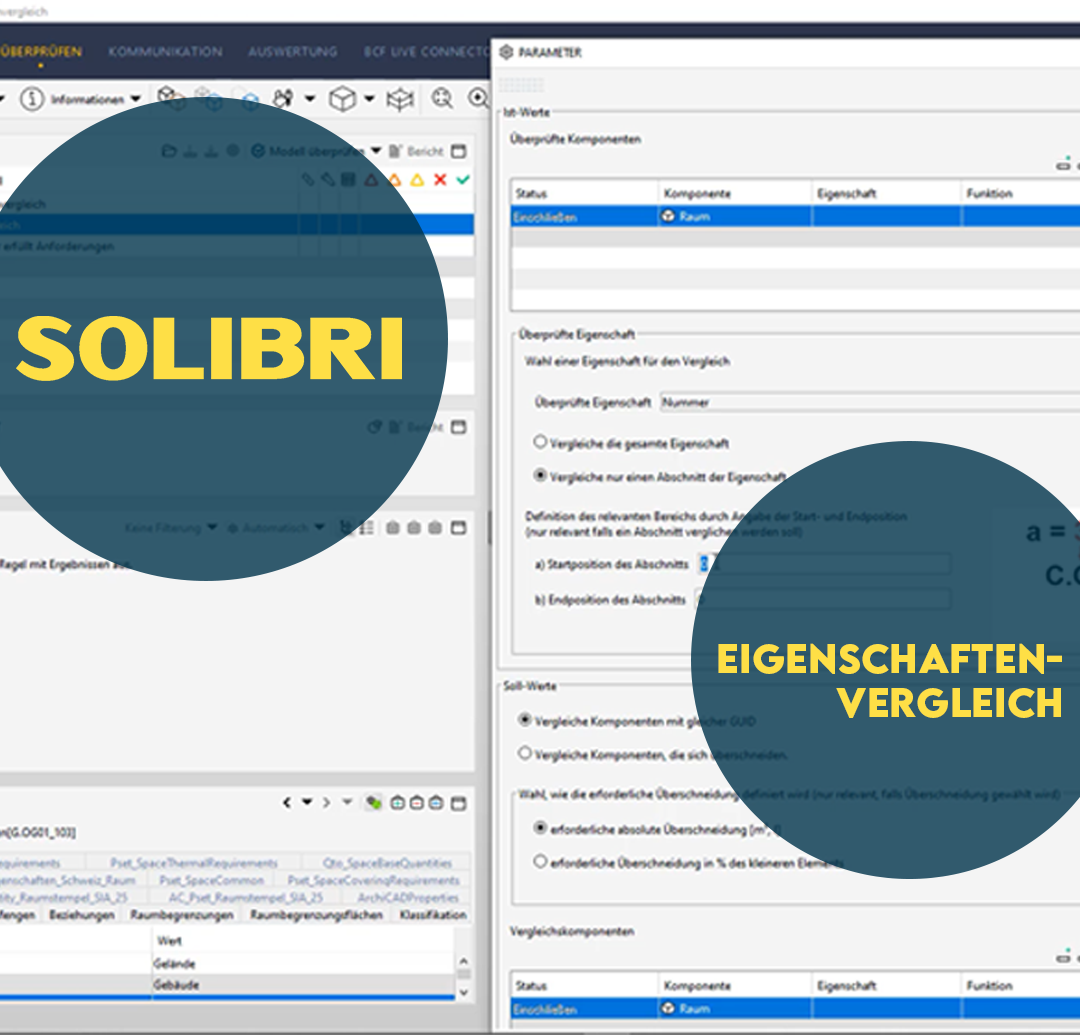Click the Überprüfte Eigenschaft field showing Nummer
1080x1035 pixels.
870,402
